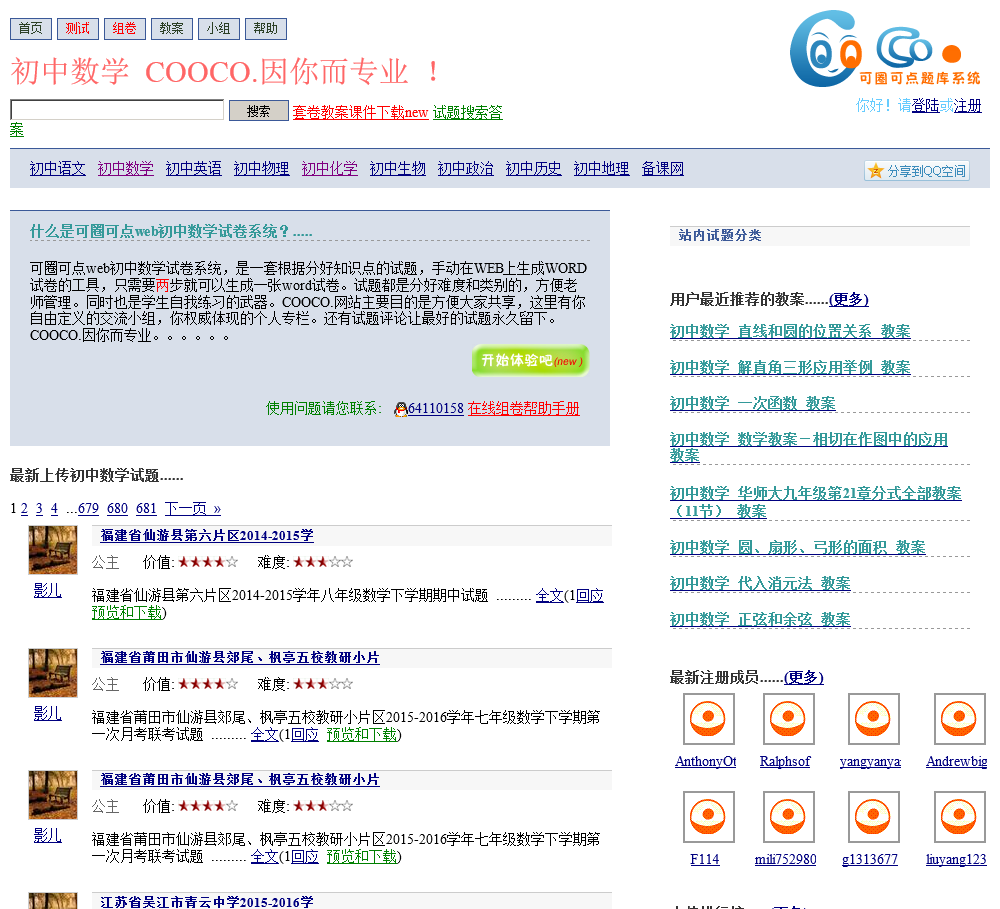Click the search text input field
This screenshot has height=909, width=1000.
[x=117, y=110]
